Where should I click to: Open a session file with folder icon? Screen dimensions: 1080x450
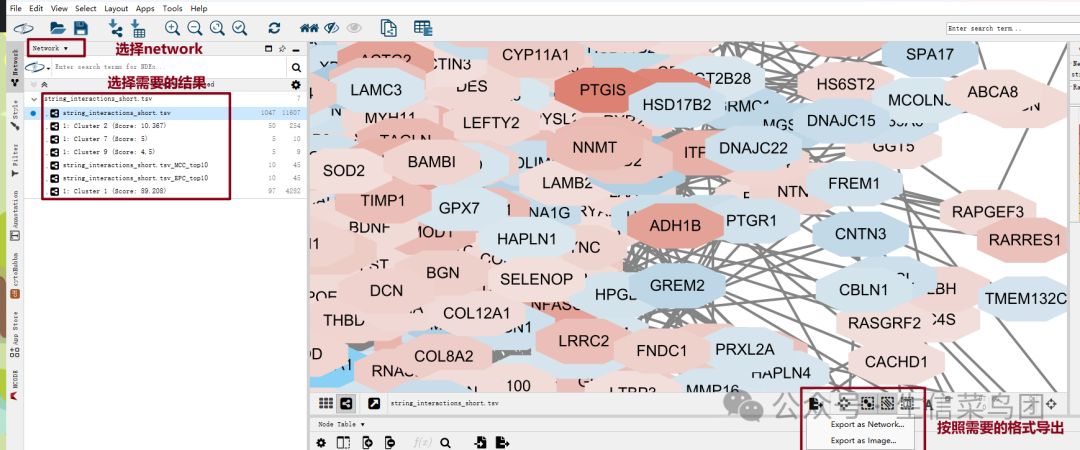[x=58, y=28]
